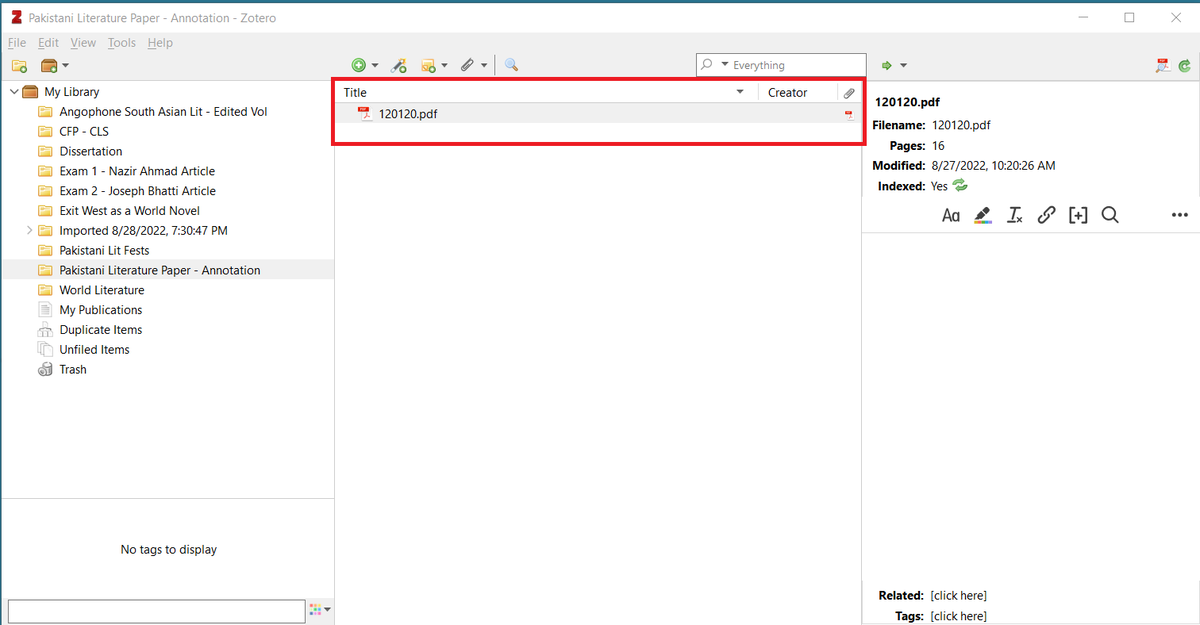
Task: Open the New Library dropdown arrow
Action: click(x=66, y=65)
